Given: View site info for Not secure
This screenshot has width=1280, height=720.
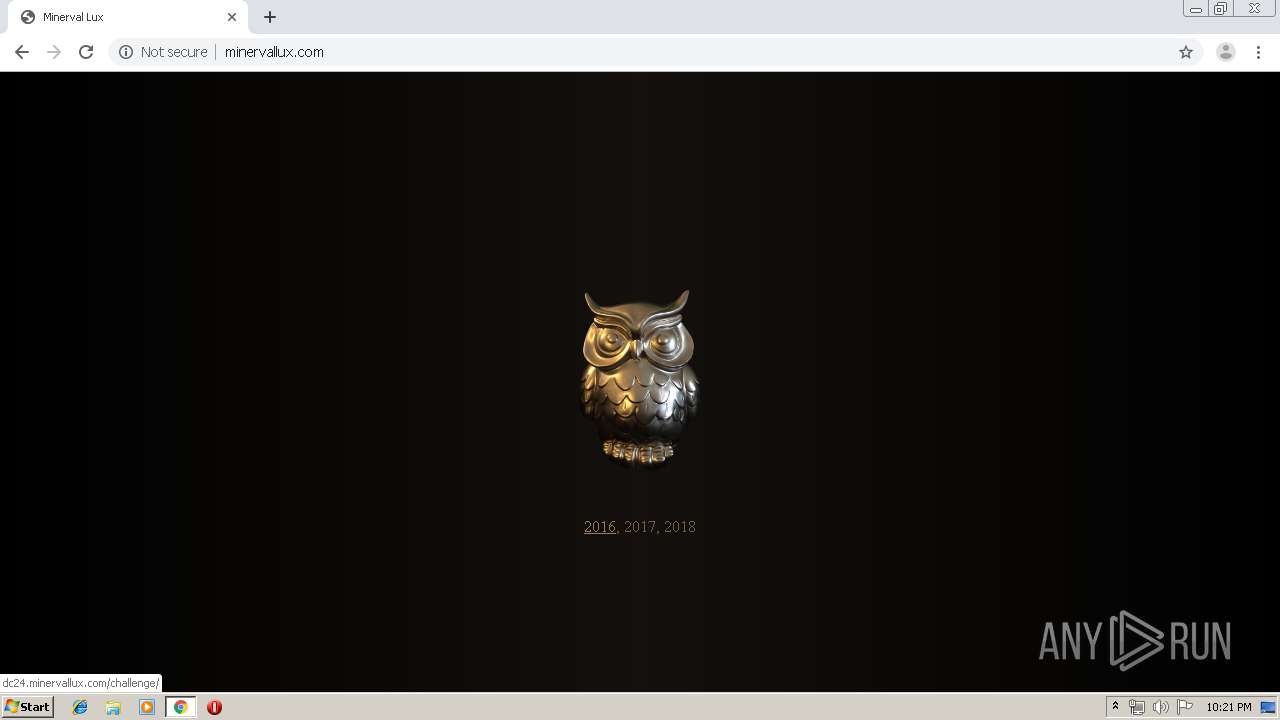Looking at the screenshot, I should pos(163,52).
